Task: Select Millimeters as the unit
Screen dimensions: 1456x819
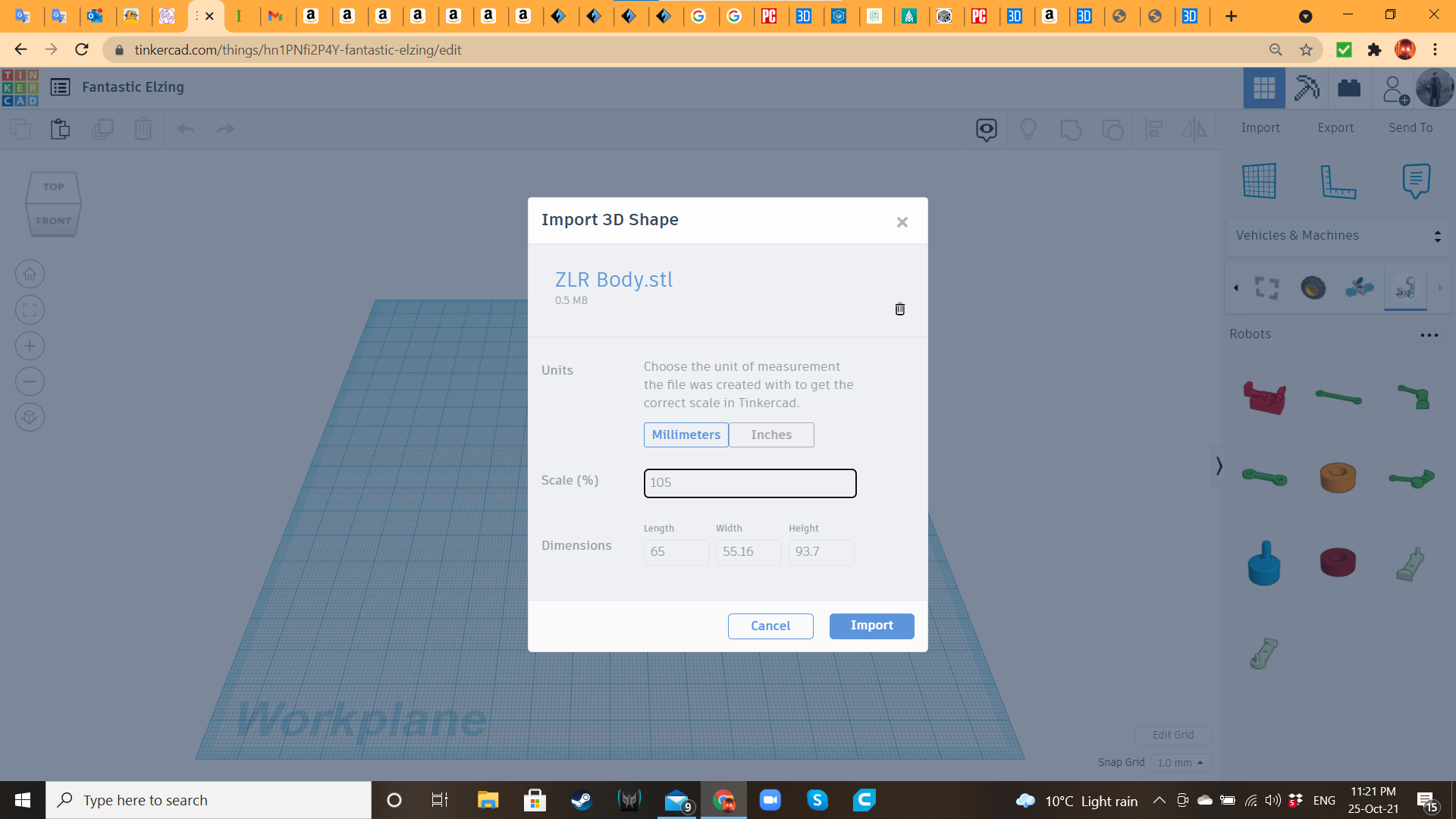Action: (x=686, y=435)
